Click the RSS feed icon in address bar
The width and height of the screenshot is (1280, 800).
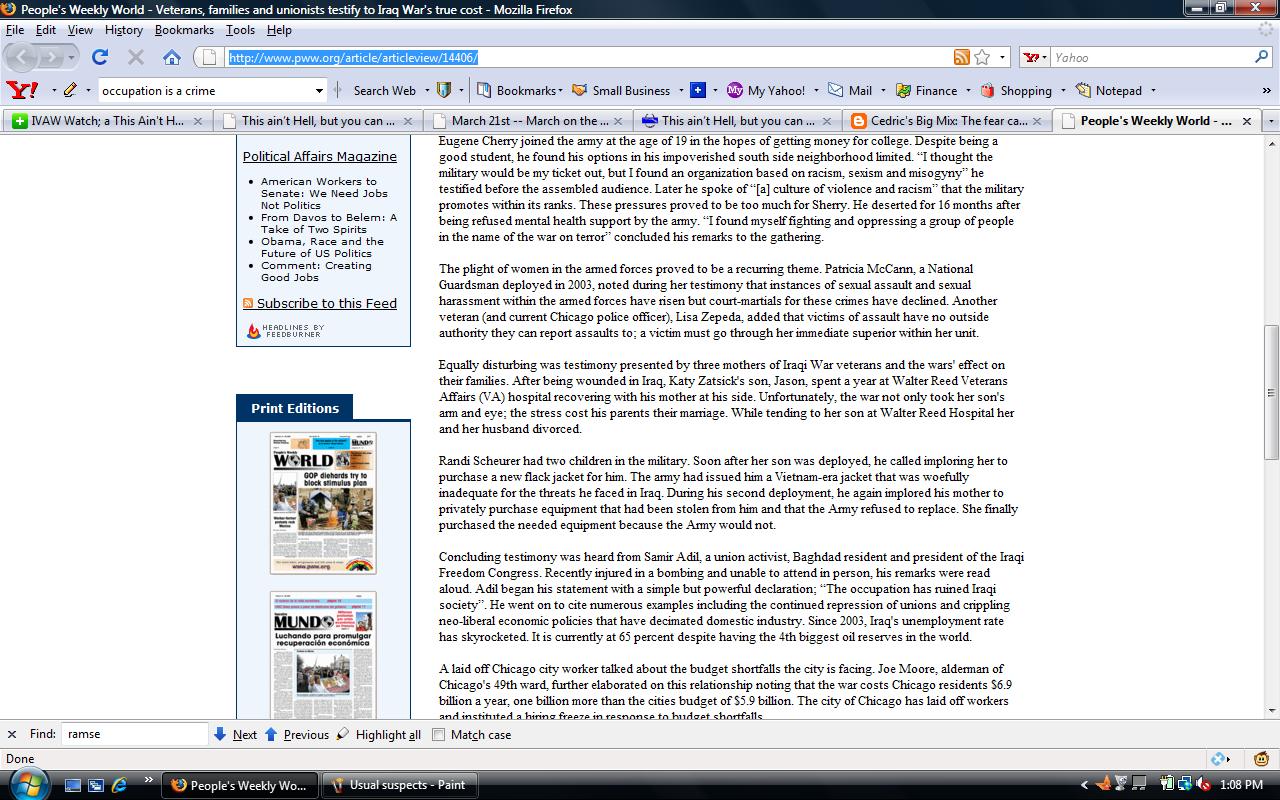(x=962, y=57)
